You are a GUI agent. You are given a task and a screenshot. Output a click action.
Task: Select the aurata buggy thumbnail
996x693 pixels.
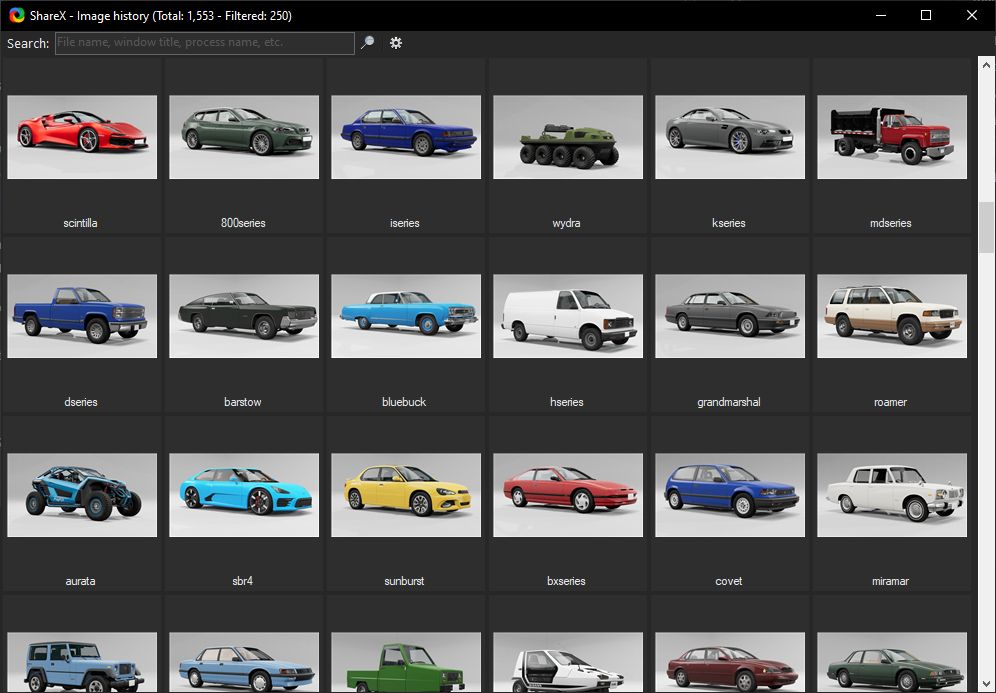click(82, 495)
